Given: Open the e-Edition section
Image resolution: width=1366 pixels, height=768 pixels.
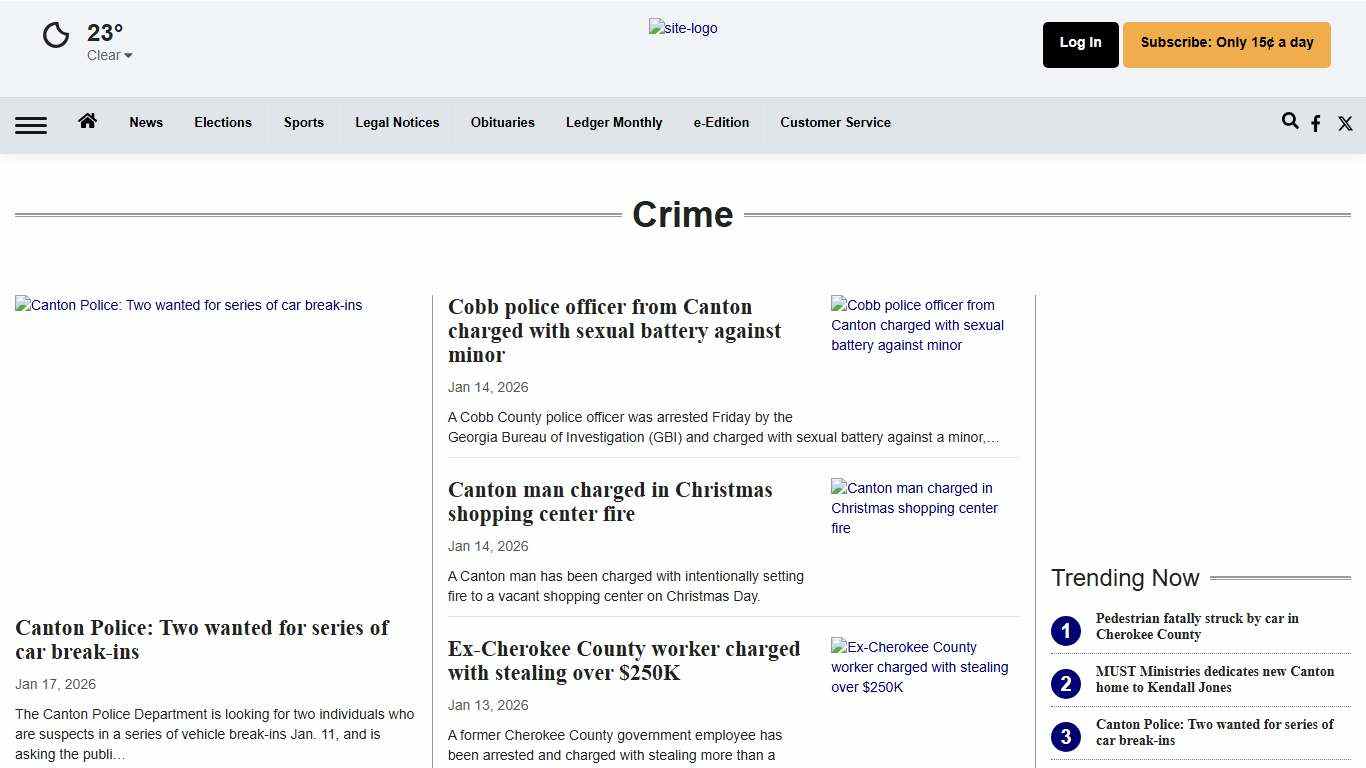Looking at the screenshot, I should click(721, 122).
